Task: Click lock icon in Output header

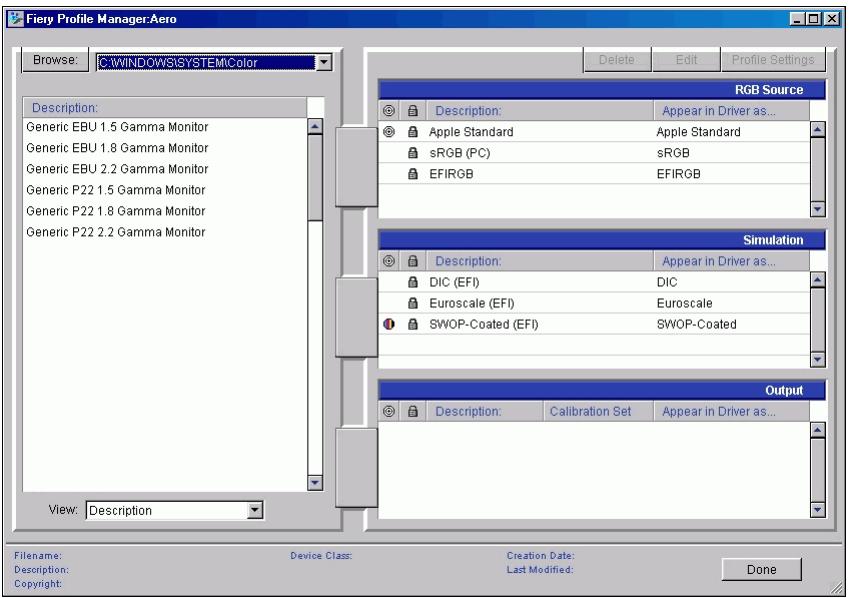Action: [x=413, y=411]
